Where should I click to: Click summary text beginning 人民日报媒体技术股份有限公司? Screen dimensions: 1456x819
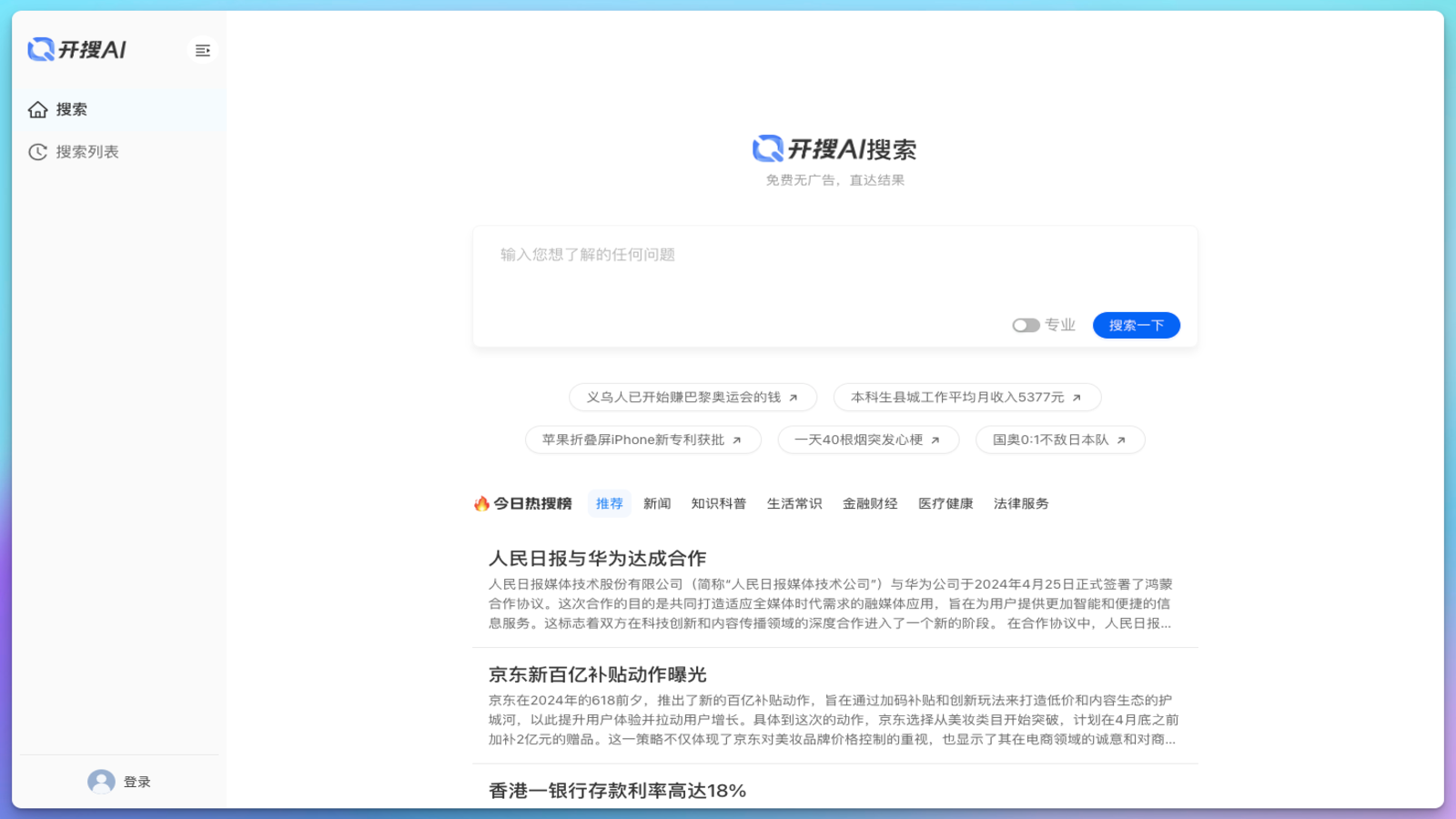(x=831, y=603)
